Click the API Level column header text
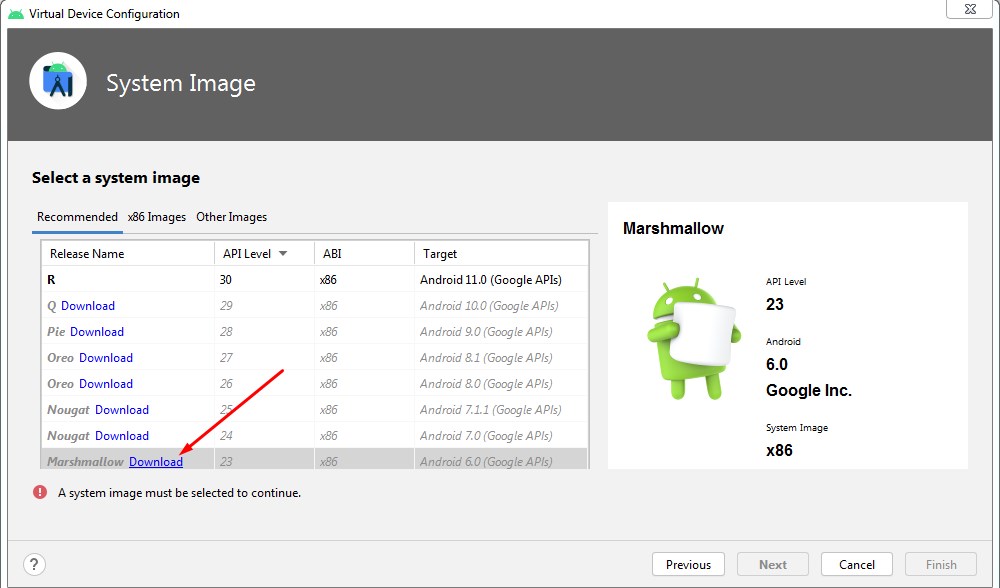 tap(247, 254)
